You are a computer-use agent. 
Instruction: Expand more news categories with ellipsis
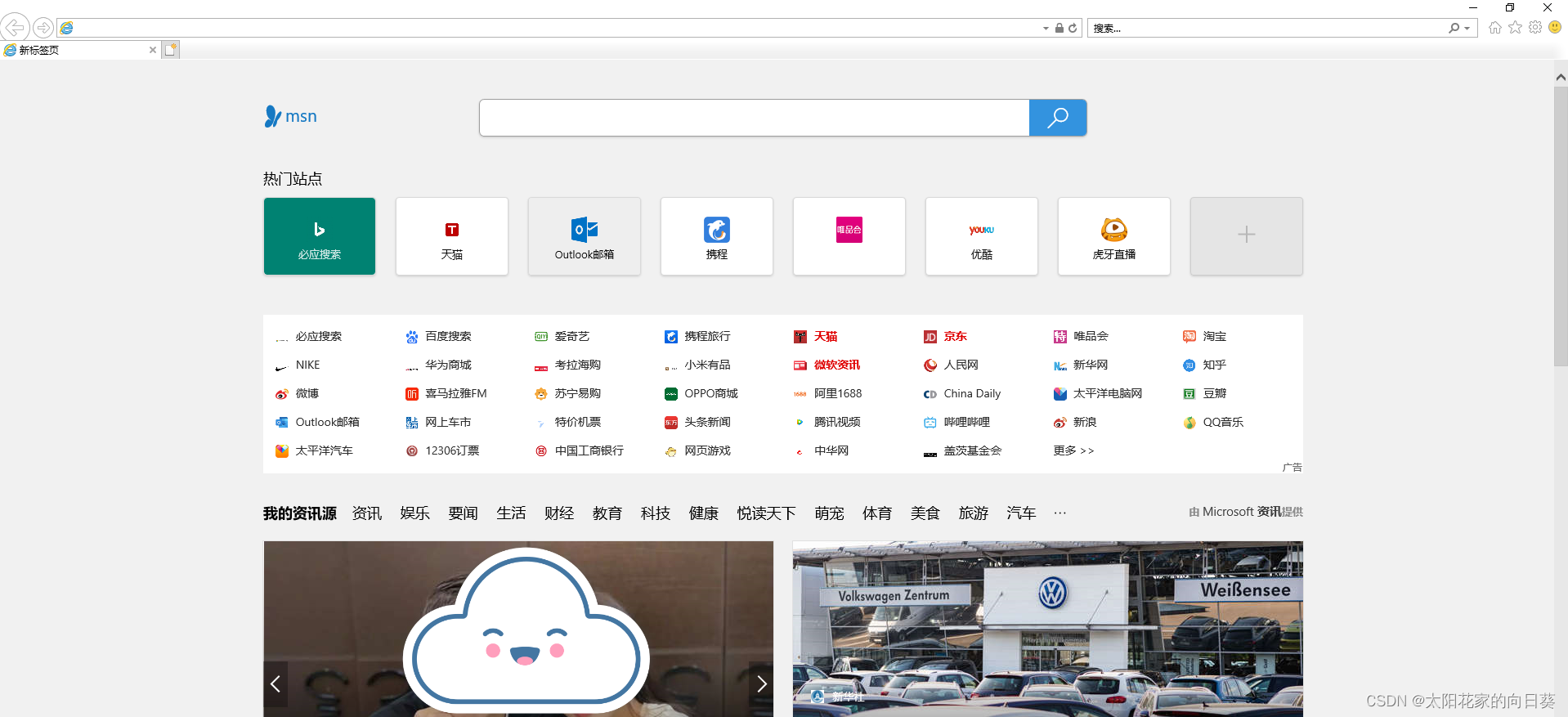tap(1060, 513)
